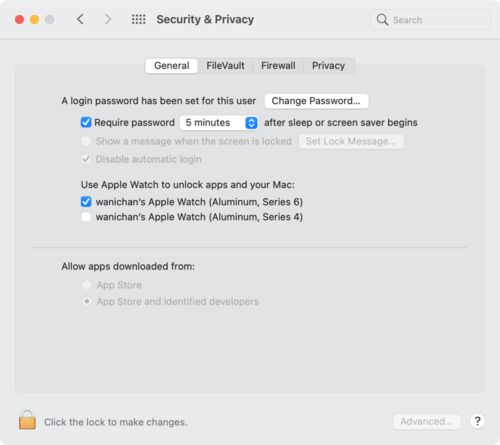
Task: Click the search magnifying glass icon
Action: (x=382, y=20)
